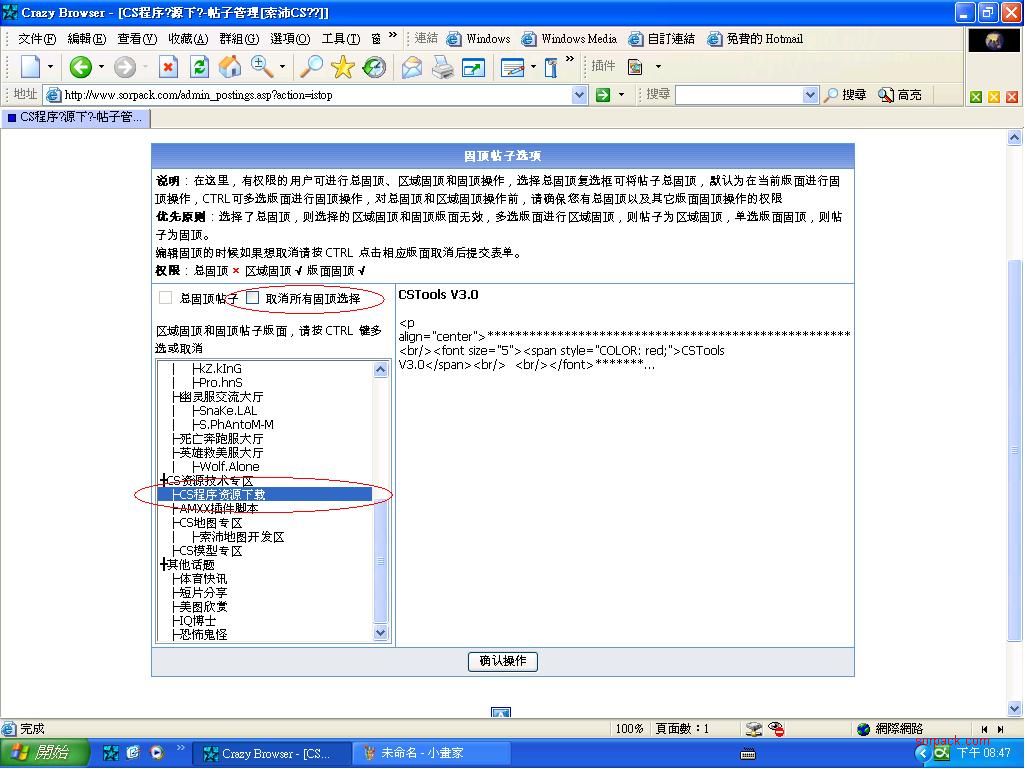Screen dimensions: 1027x769
Task: Click the red Stop loading icon
Action: pyautogui.click(x=168, y=67)
